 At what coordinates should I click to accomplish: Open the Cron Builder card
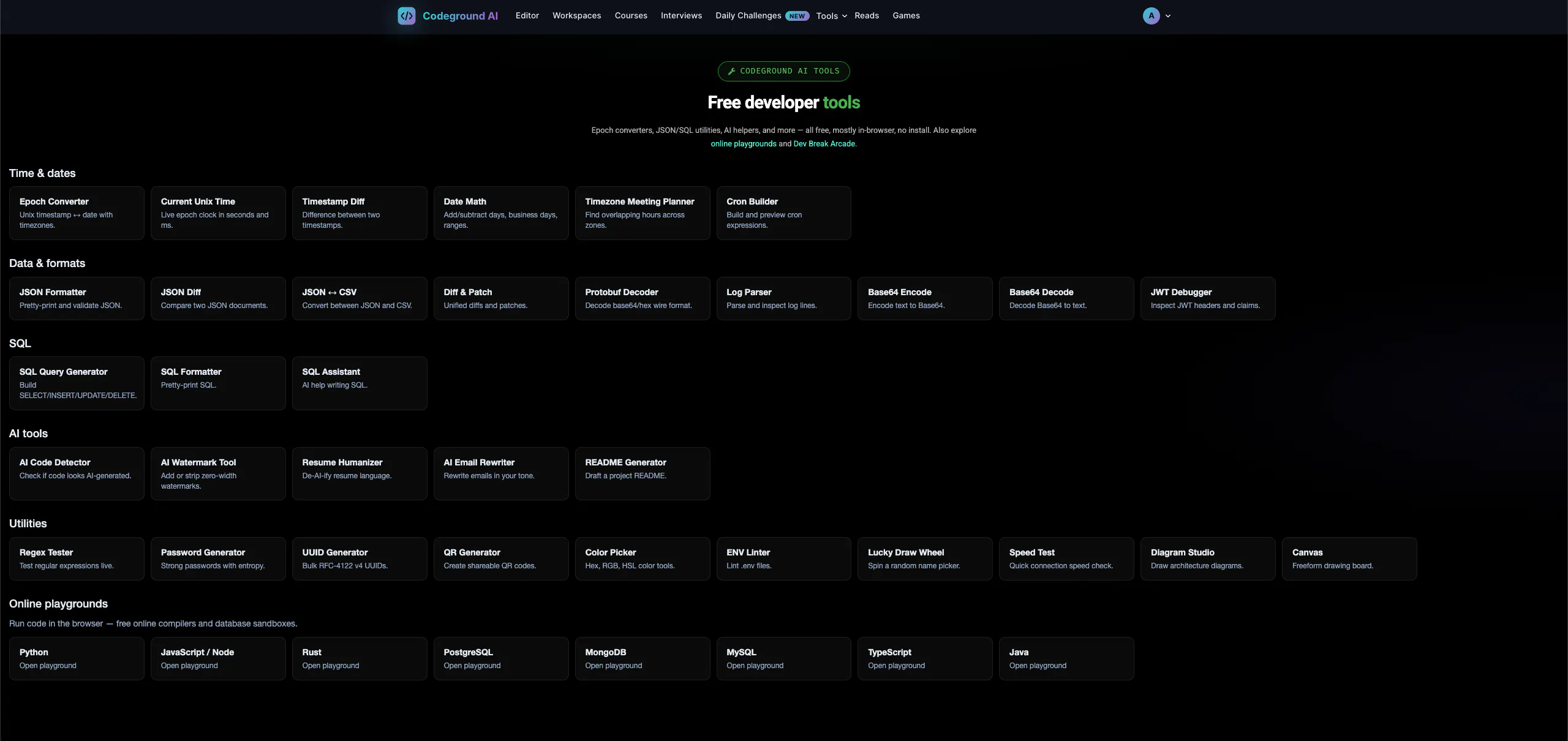click(783, 213)
